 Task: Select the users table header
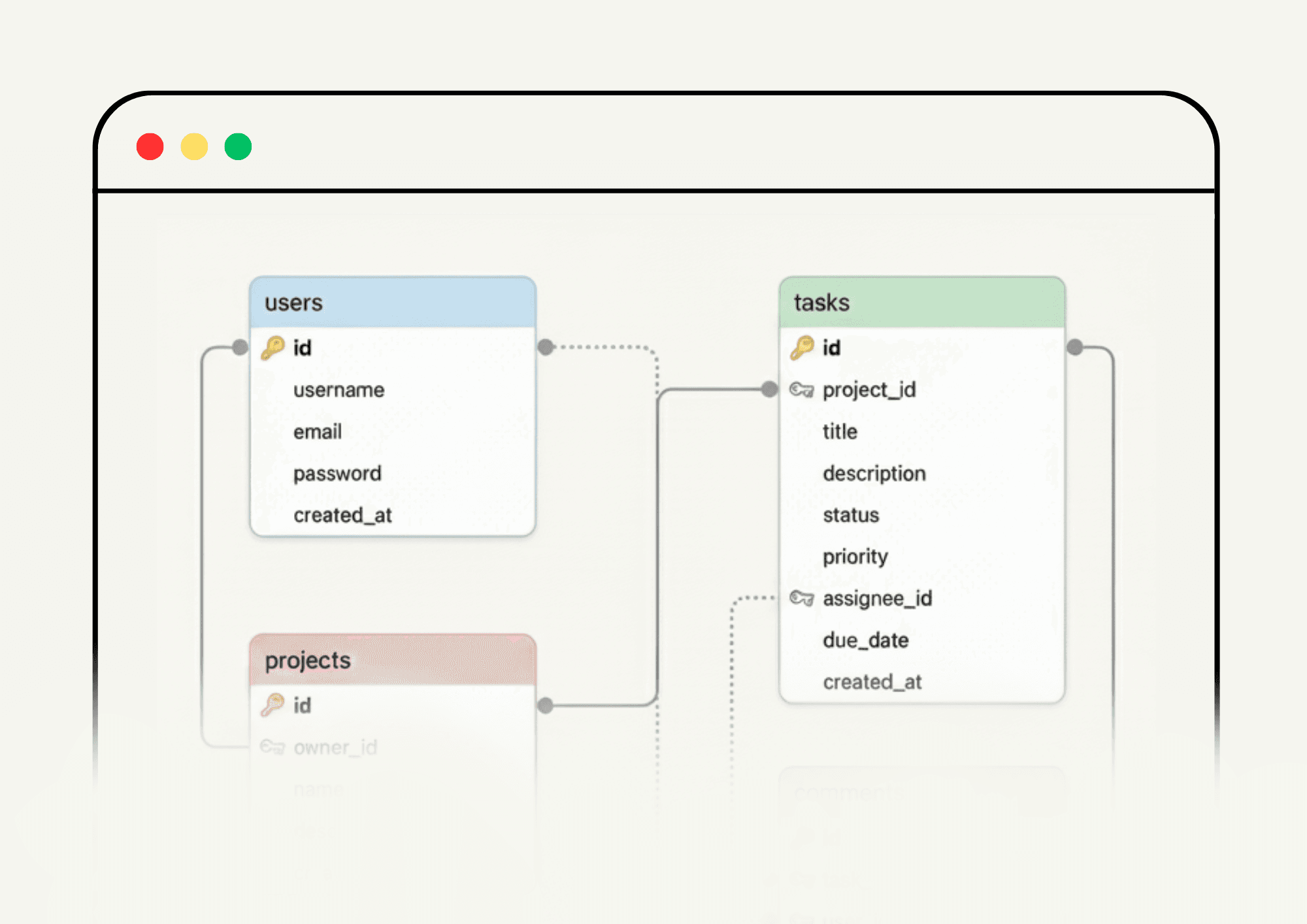click(x=391, y=302)
